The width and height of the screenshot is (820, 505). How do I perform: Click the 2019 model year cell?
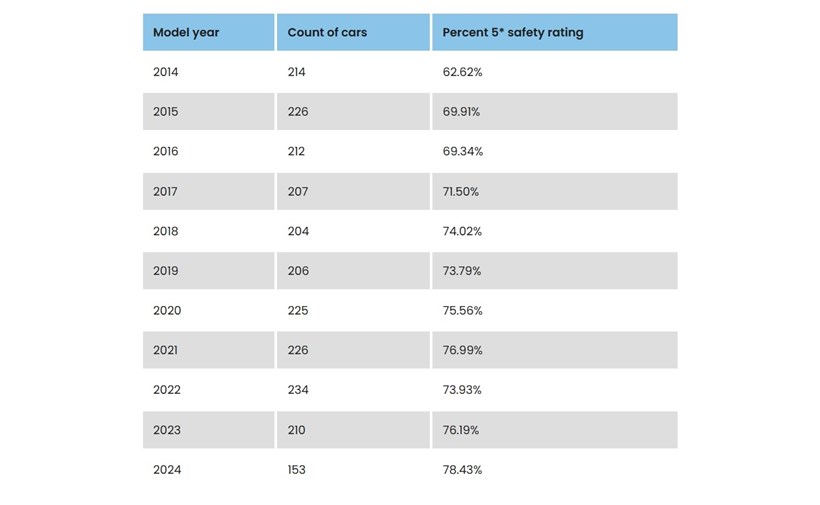coord(166,271)
